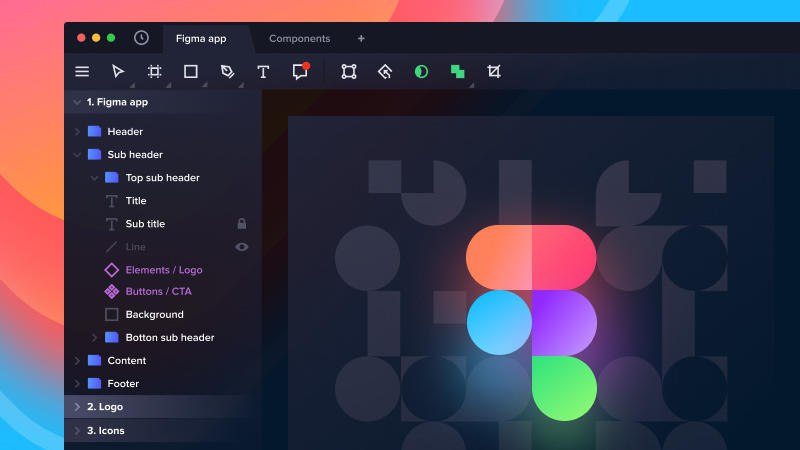
Task: Switch to the Components tab
Action: click(x=299, y=39)
